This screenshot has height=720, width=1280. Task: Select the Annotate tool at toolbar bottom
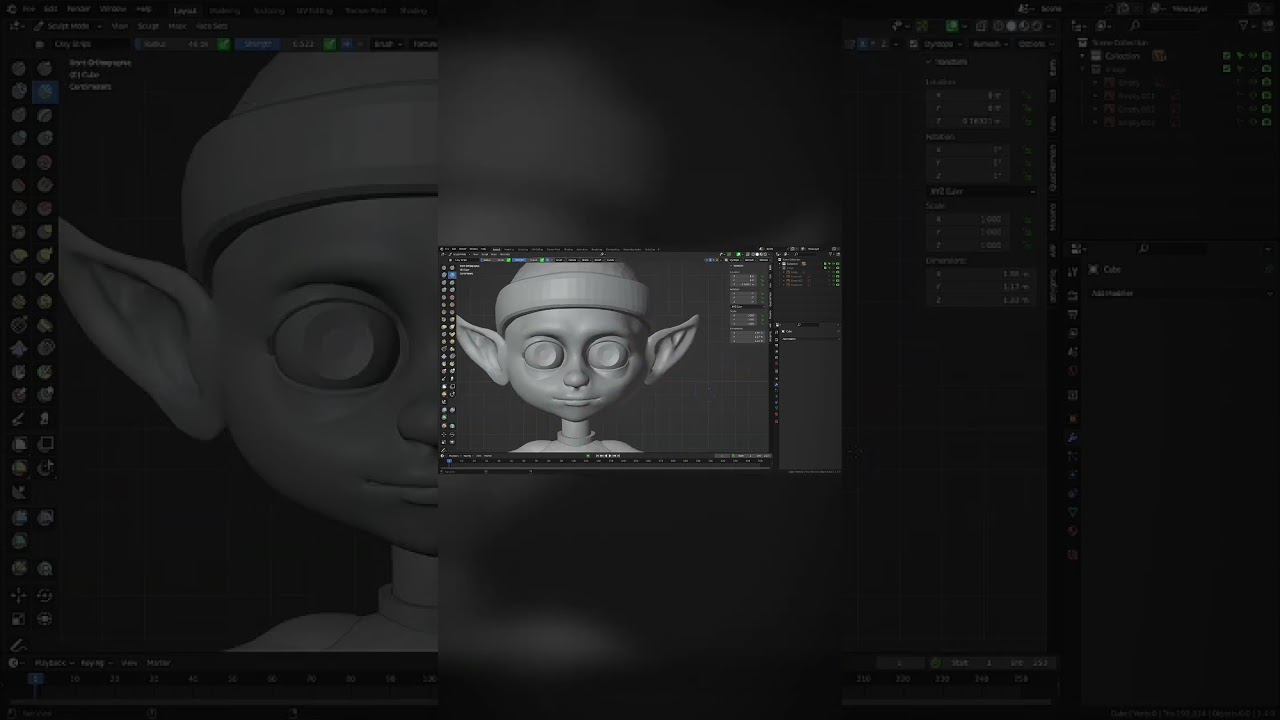(19, 645)
